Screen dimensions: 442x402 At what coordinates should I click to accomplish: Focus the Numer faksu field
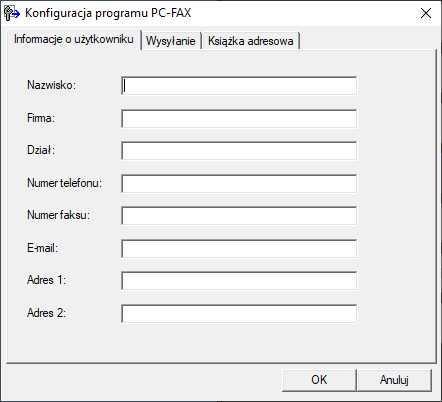[x=239, y=216]
